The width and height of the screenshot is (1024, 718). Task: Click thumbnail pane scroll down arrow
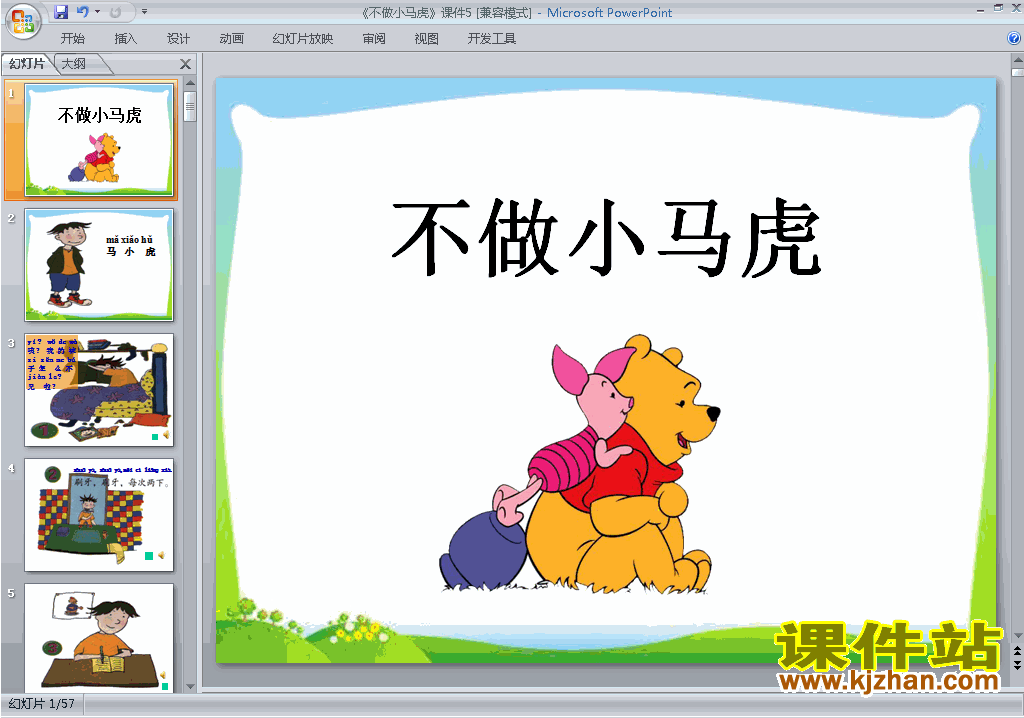[x=190, y=687]
